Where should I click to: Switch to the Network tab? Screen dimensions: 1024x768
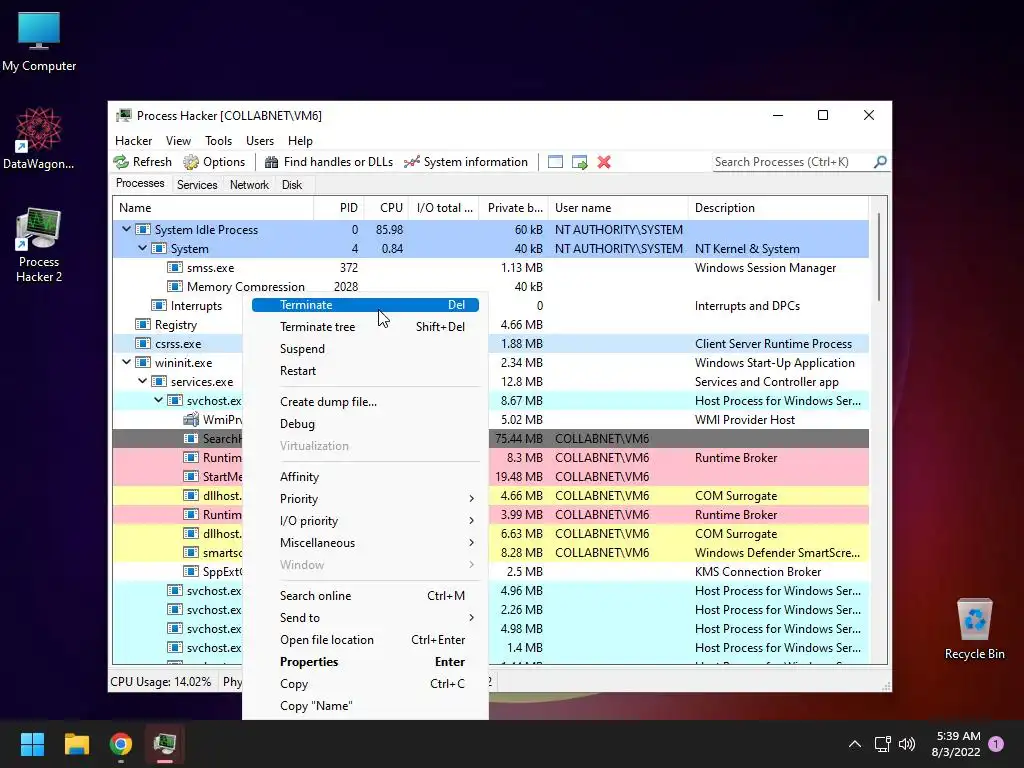click(x=249, y=185)
